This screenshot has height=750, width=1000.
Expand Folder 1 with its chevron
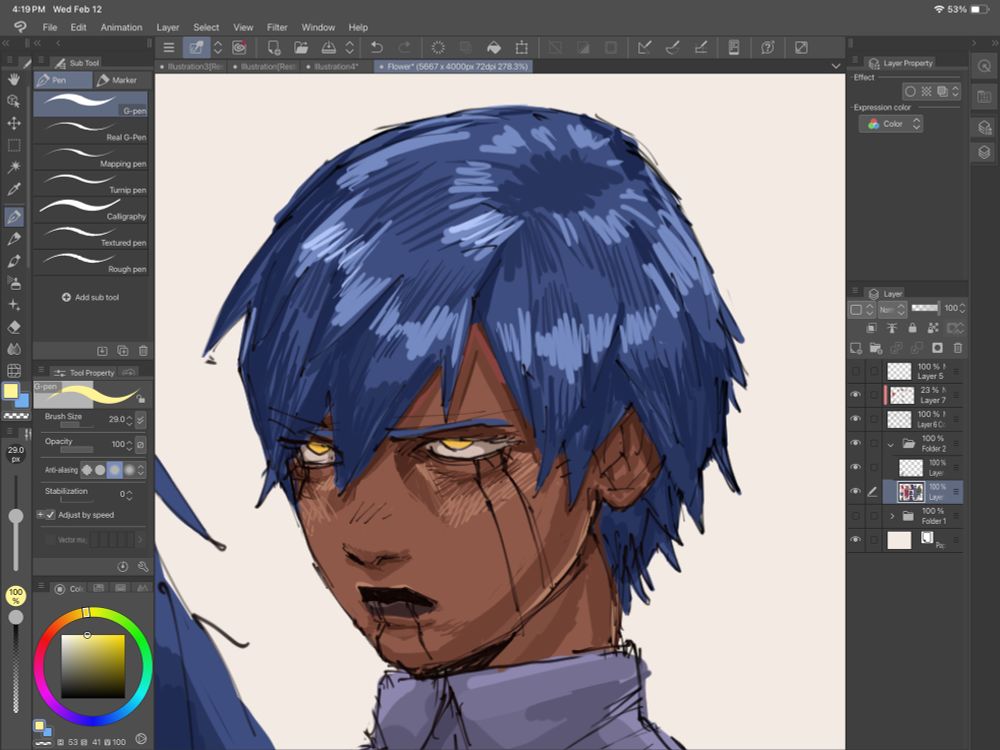[892, 516]
